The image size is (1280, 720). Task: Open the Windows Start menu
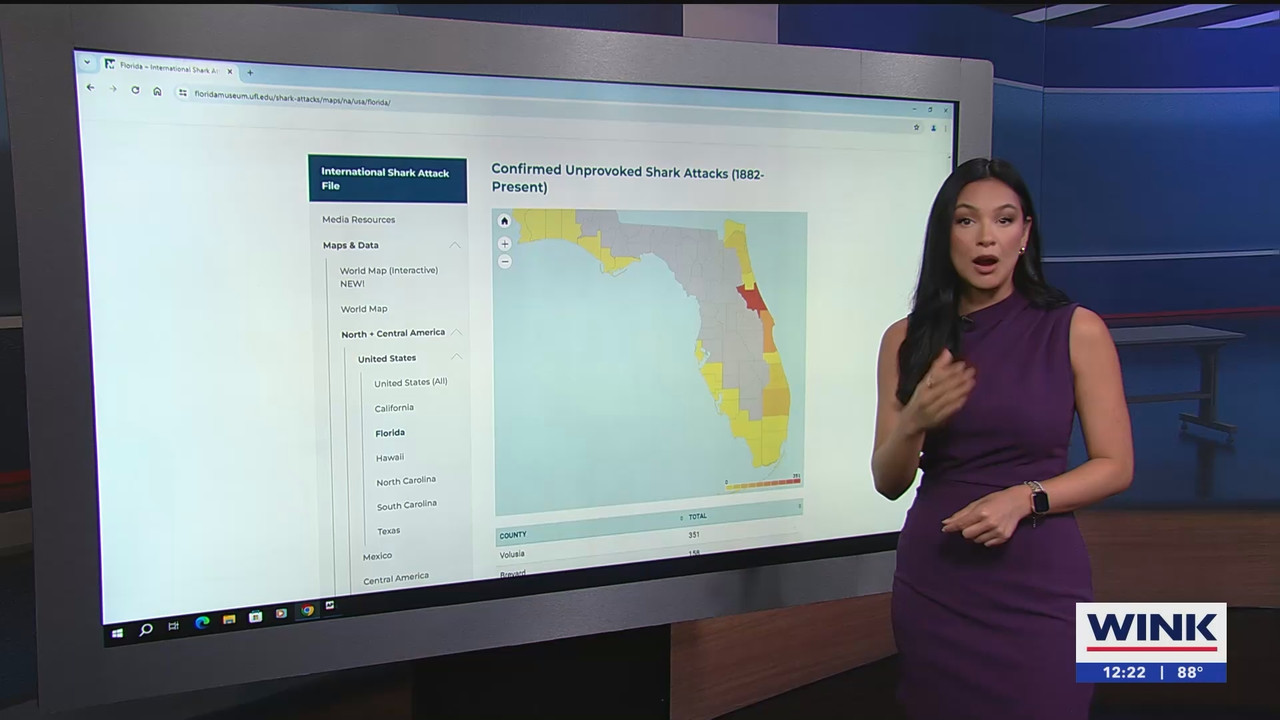117,633
